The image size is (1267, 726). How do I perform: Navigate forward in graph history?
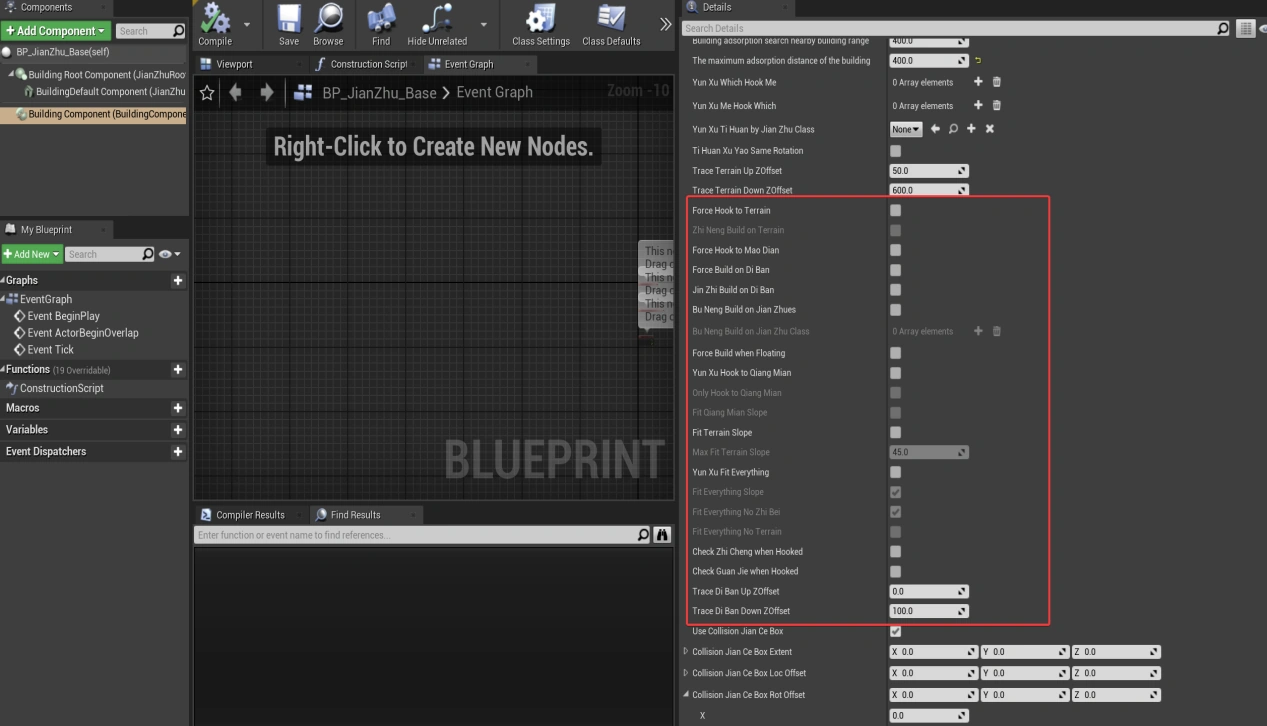coord(266,93)
